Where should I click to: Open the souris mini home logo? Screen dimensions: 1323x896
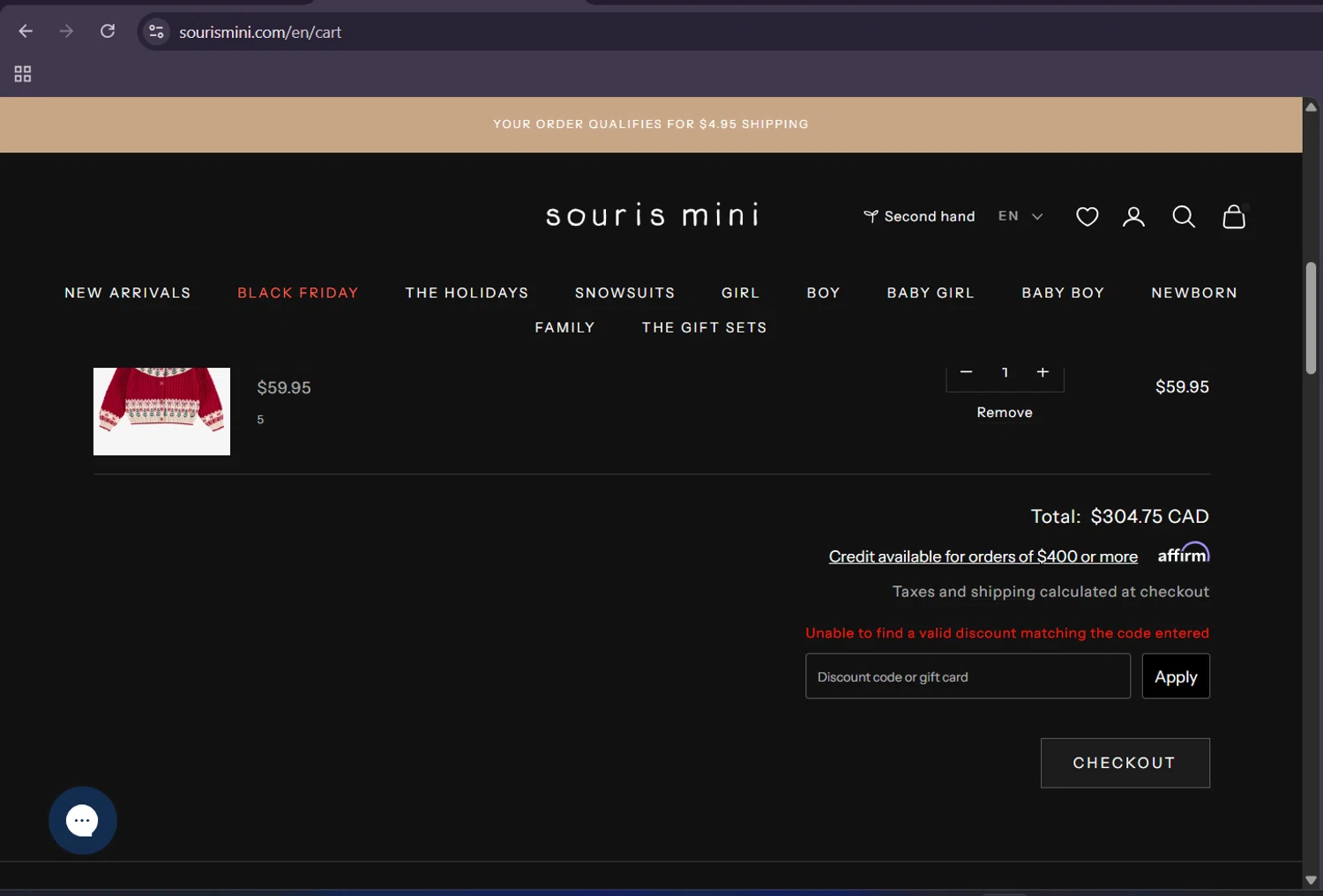(x=652, y=215)
